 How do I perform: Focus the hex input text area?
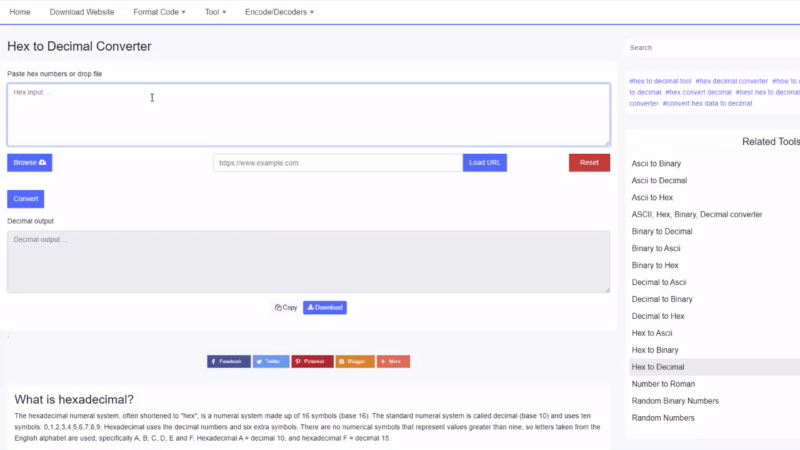pos(308,115)
